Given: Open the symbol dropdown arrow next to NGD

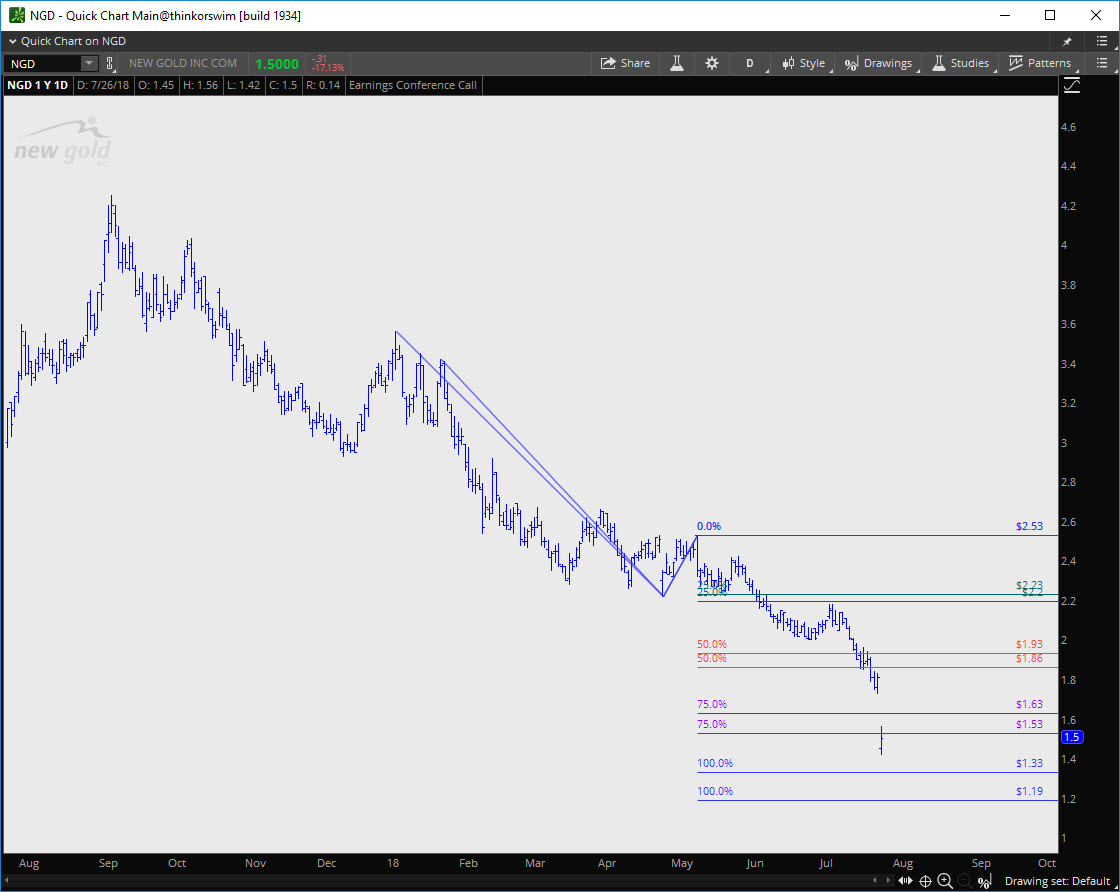Looking at the screenshot, I should pyautogui.click(x=89, y=64).
